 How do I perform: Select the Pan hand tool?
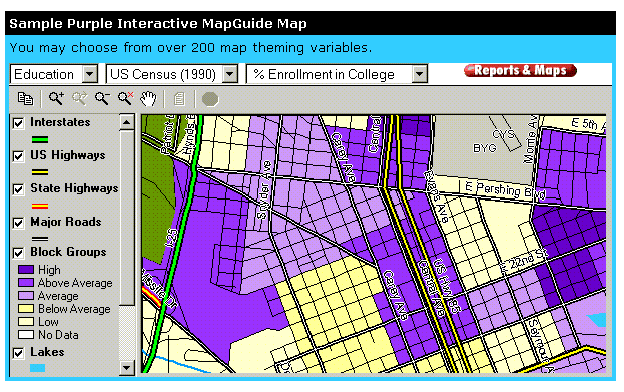click(x=148, y=99)
